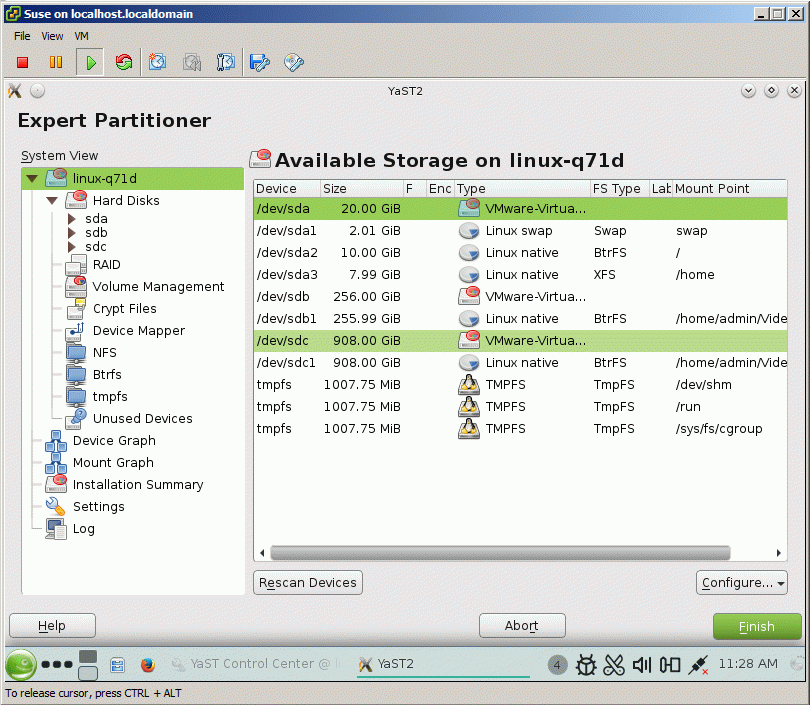
Task: Select the /dev/sda disk row
Action: (520, 209)
